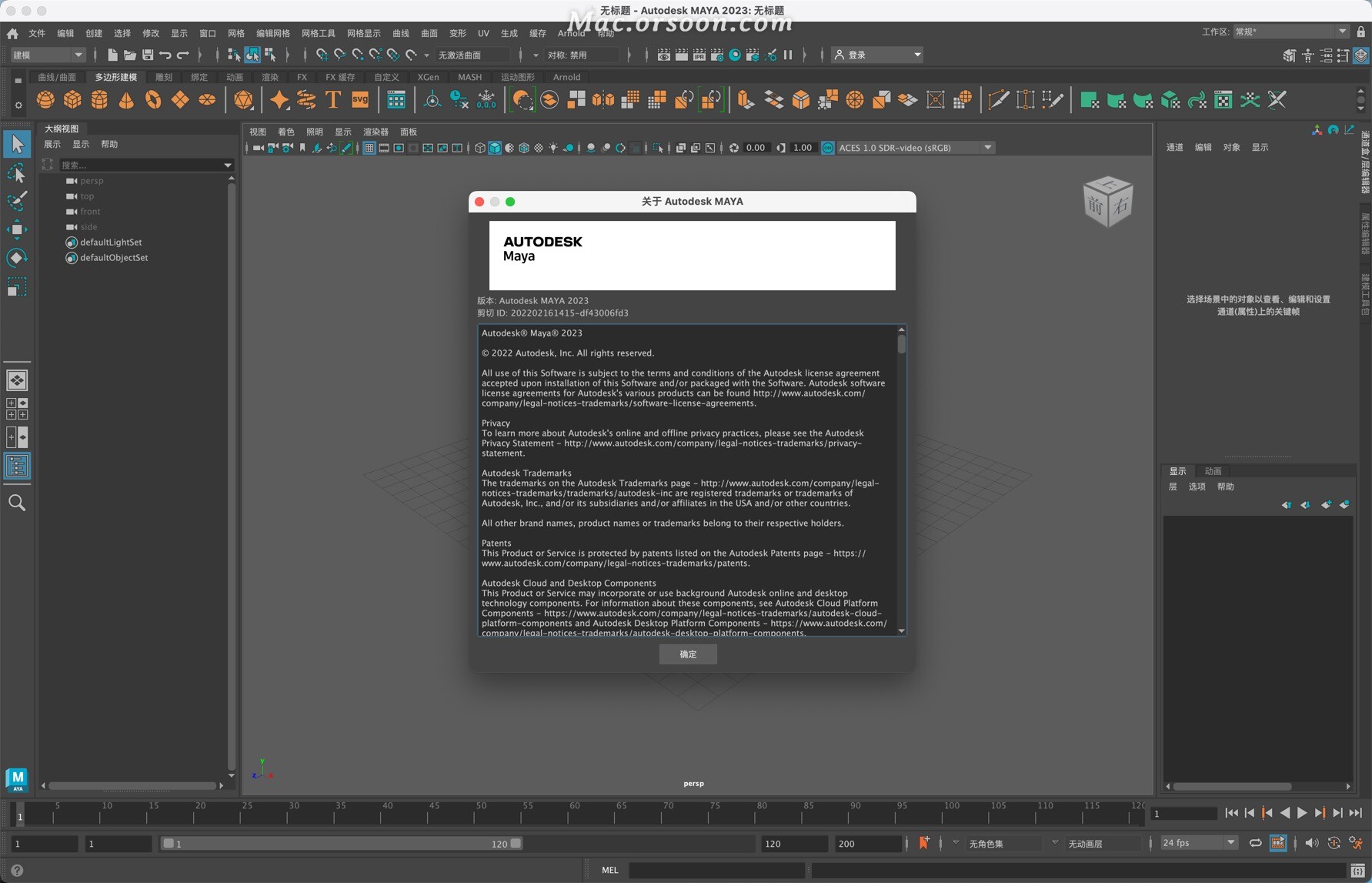Undo with the toolbar undo arrow
Screen dimensions: 1372x883
pyautogui.click(x=165, y=55)
